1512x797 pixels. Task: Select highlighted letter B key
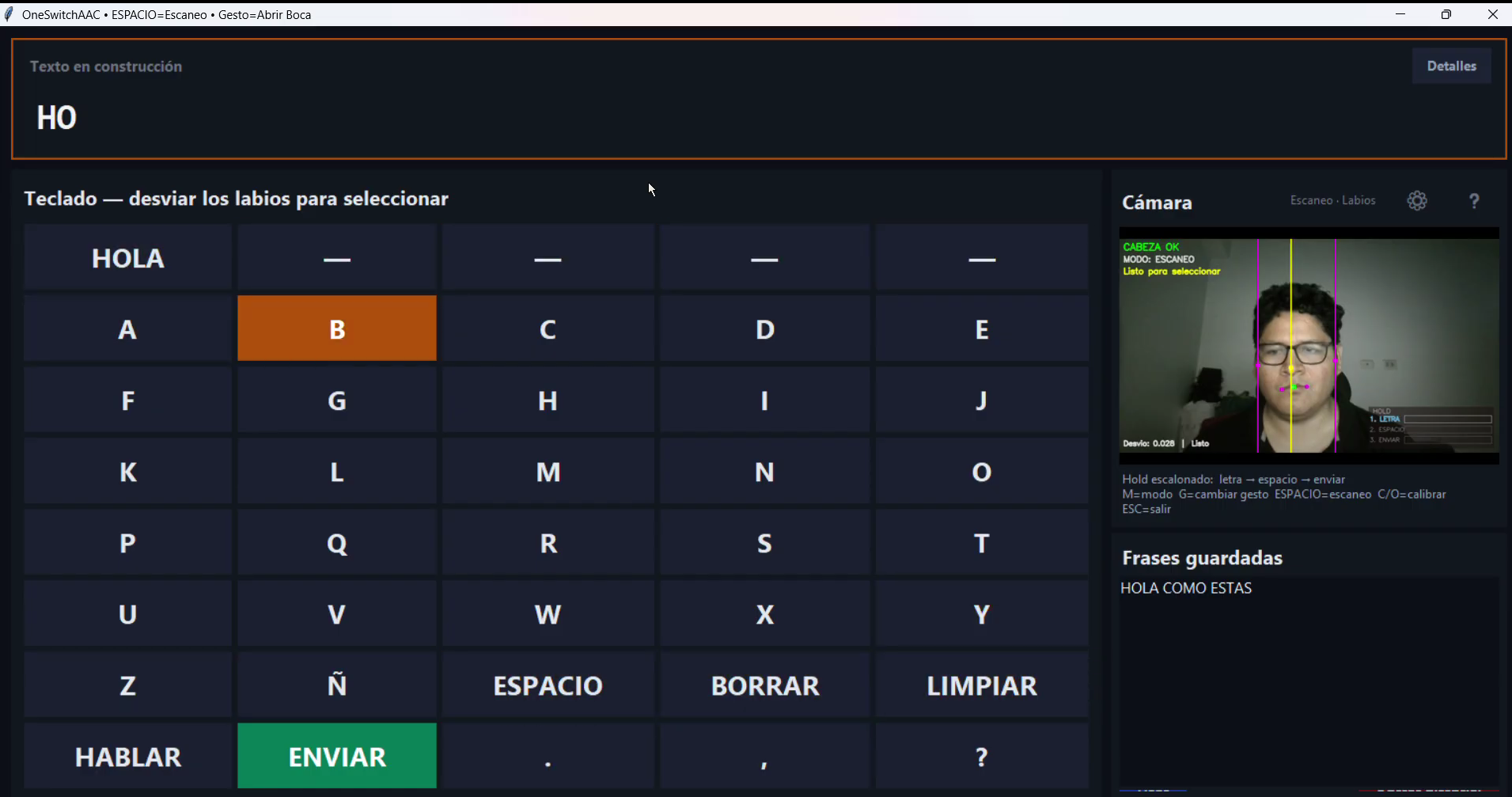(x=337, y=328)
